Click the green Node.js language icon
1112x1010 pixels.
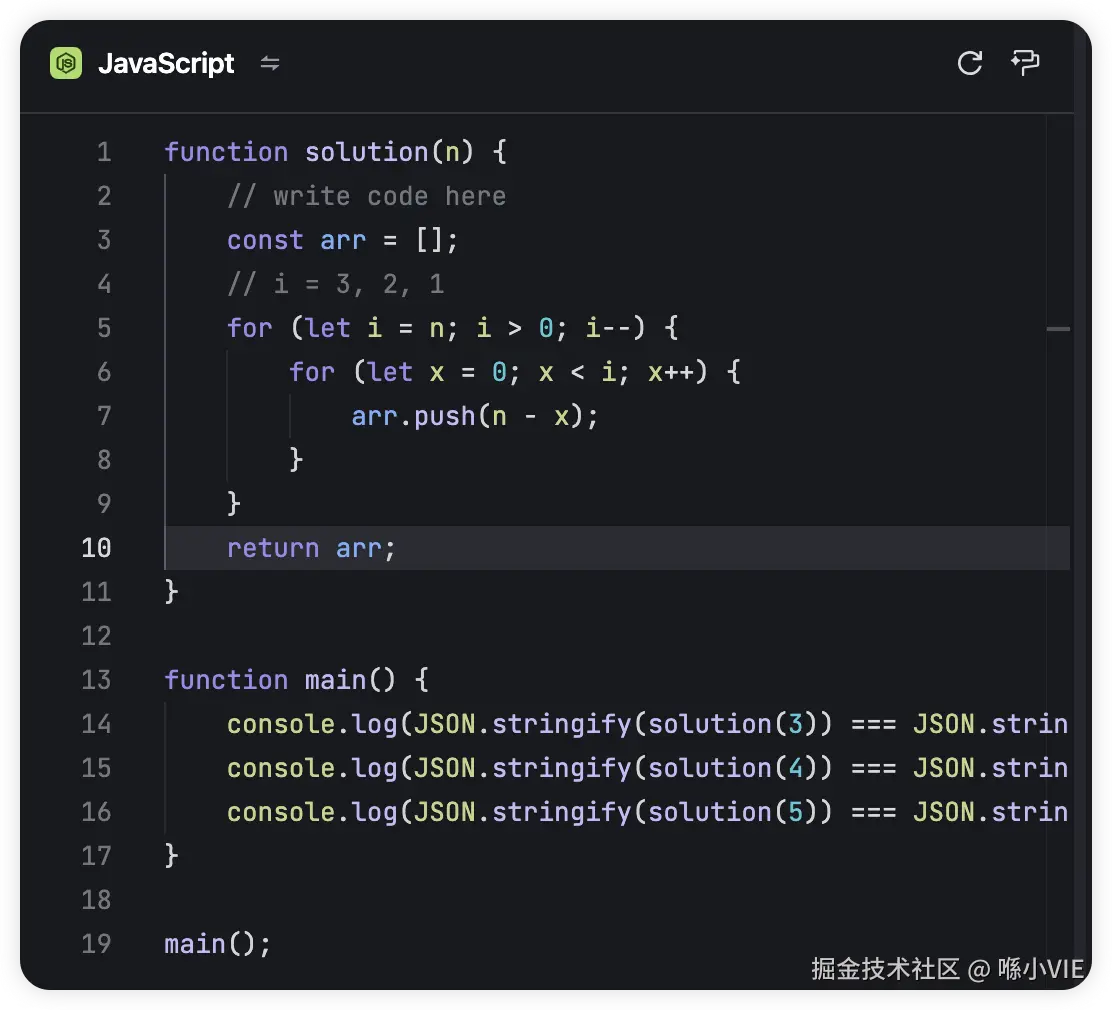pos(66,64)
